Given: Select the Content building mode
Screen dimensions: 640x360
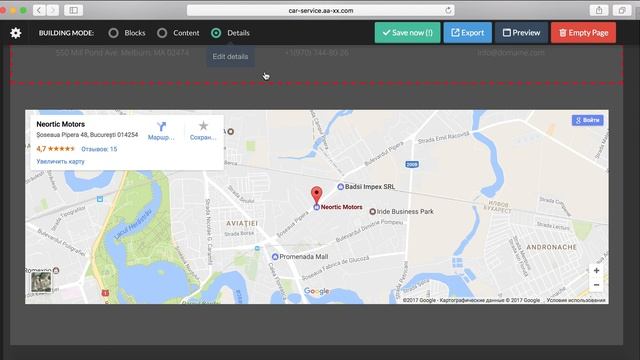Looking at the screenshot, I should tap(178, 33).
